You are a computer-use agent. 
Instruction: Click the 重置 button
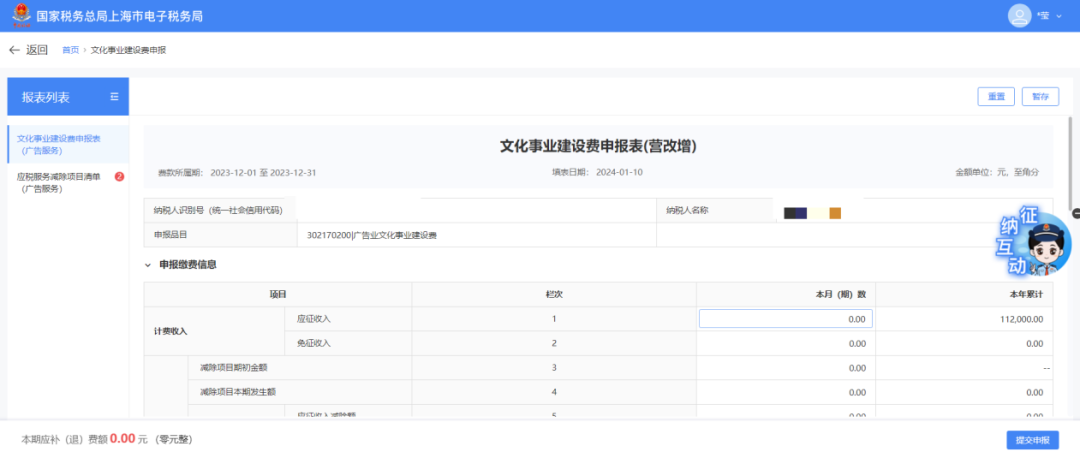coord(996,97)
